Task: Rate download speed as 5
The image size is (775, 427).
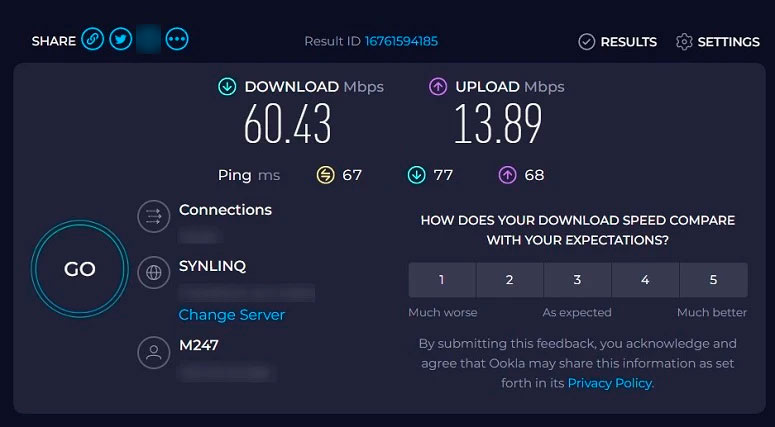Action: 713,280
